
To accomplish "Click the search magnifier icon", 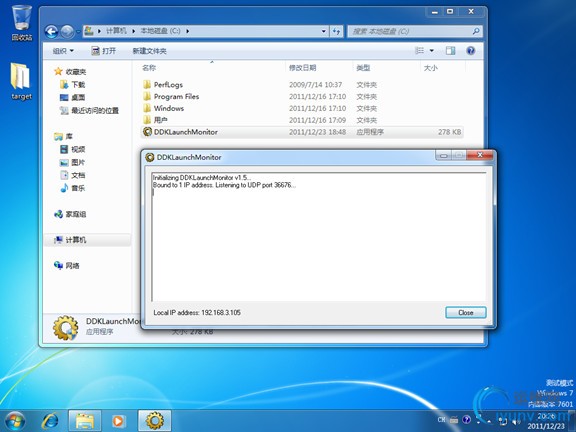I will [x=476, y=31].
